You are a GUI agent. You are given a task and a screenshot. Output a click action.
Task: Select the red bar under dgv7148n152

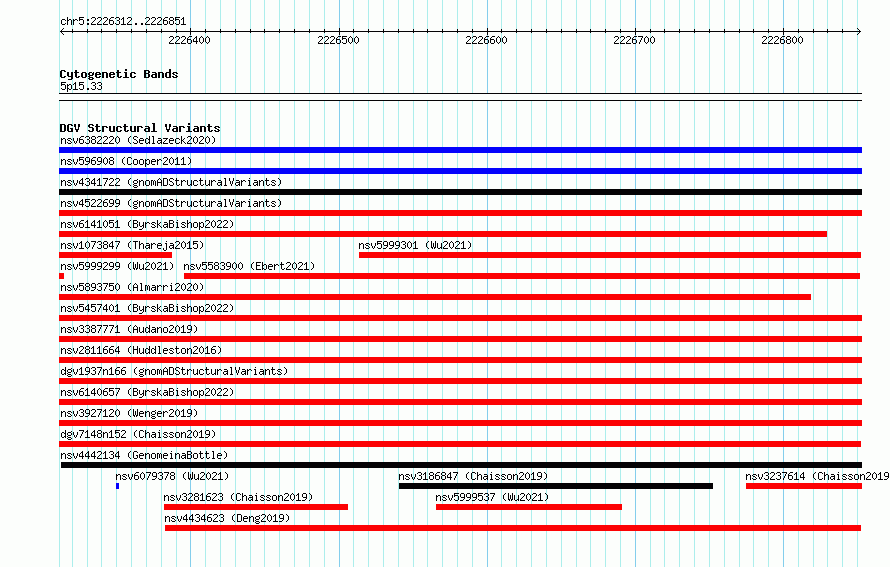coord(460,444)
